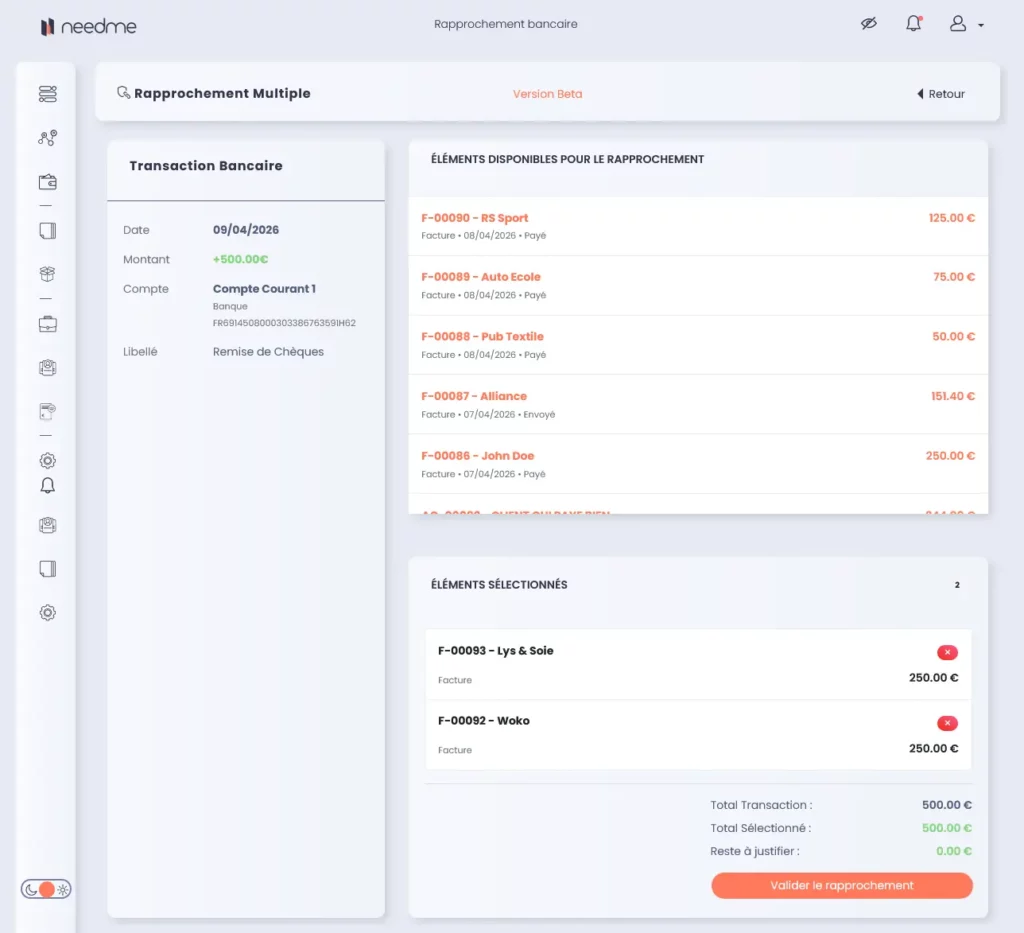This screenshot has width=1024, height=933.
Task: Select invoice F-00086 - John Doe
Action: pos(697,464)
